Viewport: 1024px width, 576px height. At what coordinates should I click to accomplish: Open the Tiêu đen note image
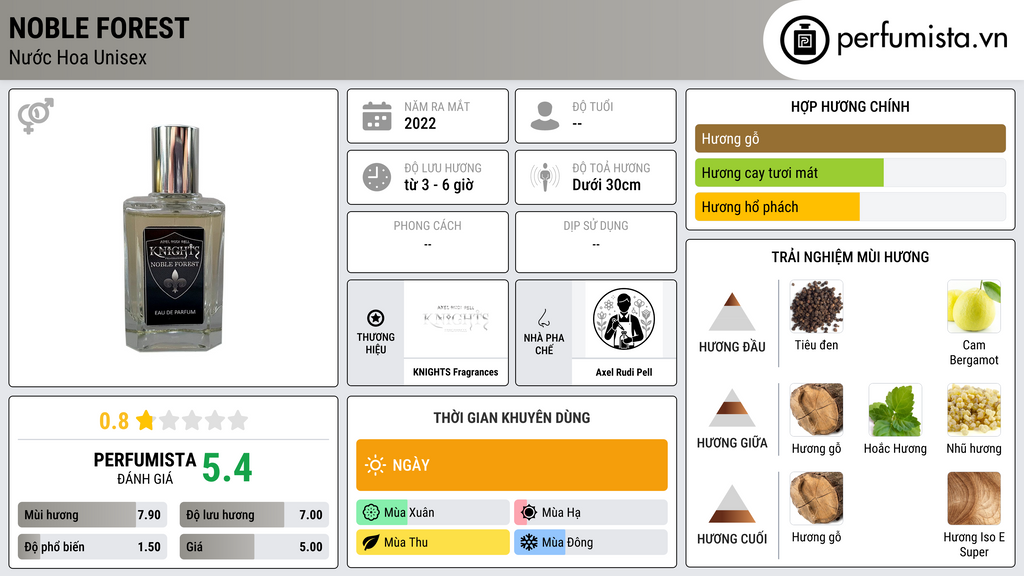click(816, 307)
